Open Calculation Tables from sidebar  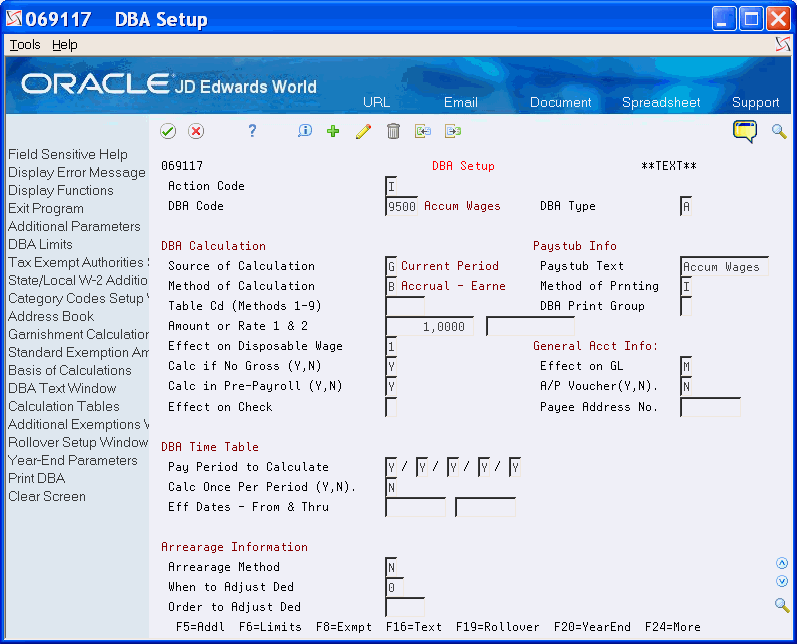(64, 406)
